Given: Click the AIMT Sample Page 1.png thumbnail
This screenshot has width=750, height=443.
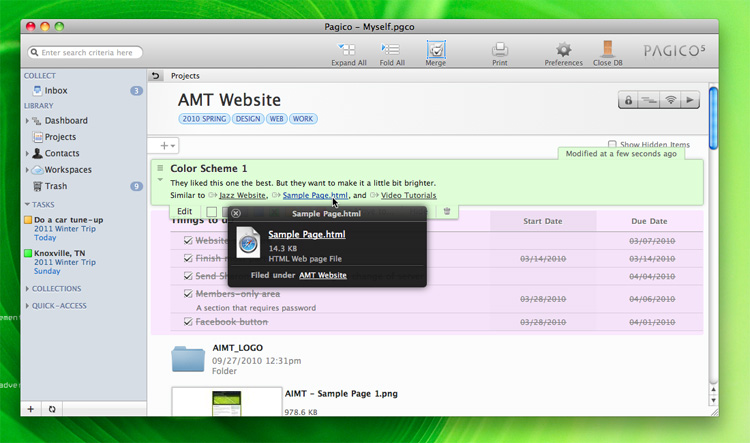Looking at the screenshot, I should pyautogui.click(x=227, y=402).
